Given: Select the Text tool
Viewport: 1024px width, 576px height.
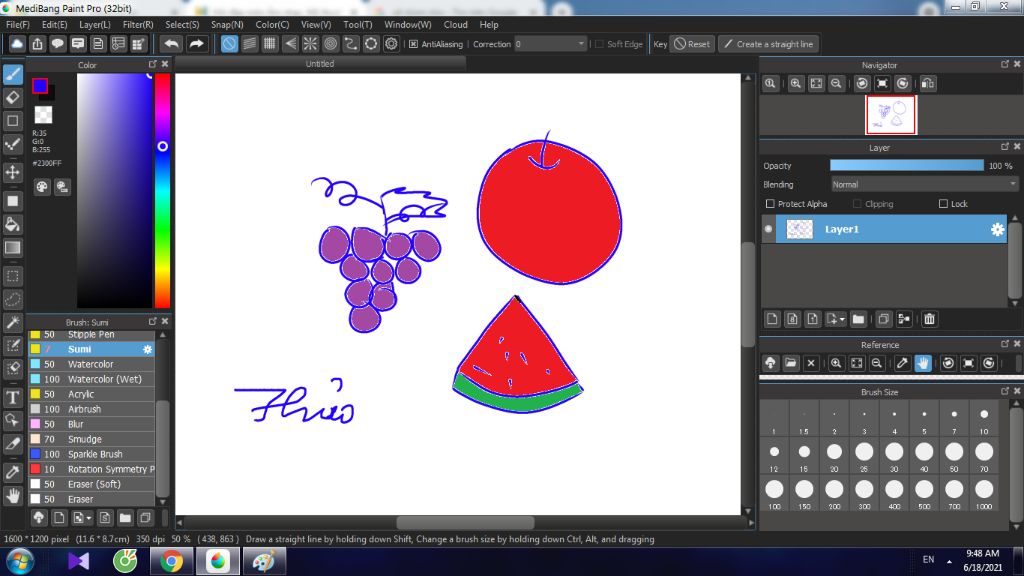Looking at the screenshot, I should (12, 397).
